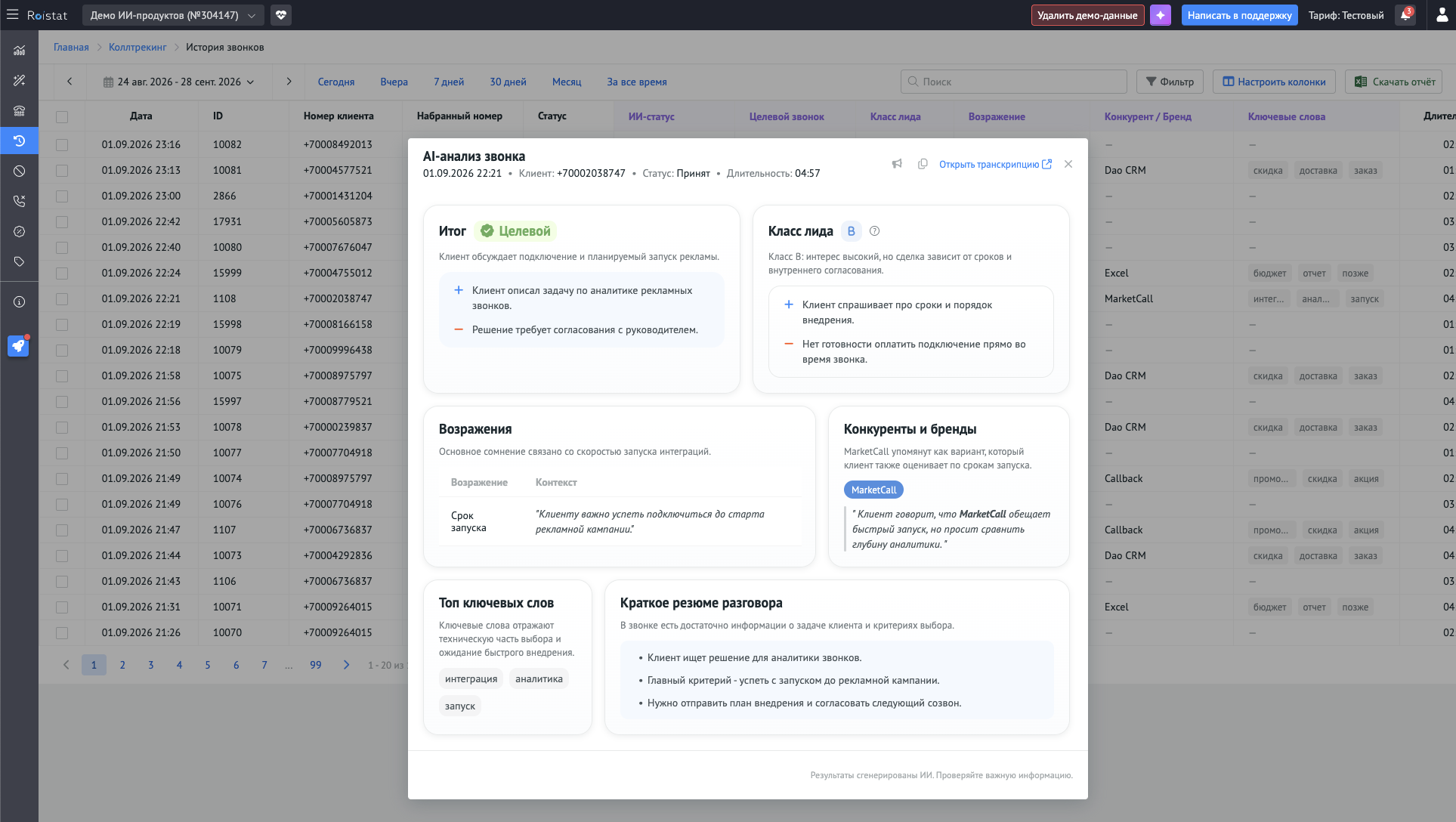Click the blocked circle sidebar icon
1456x822 pixels.
click(20, 172)
